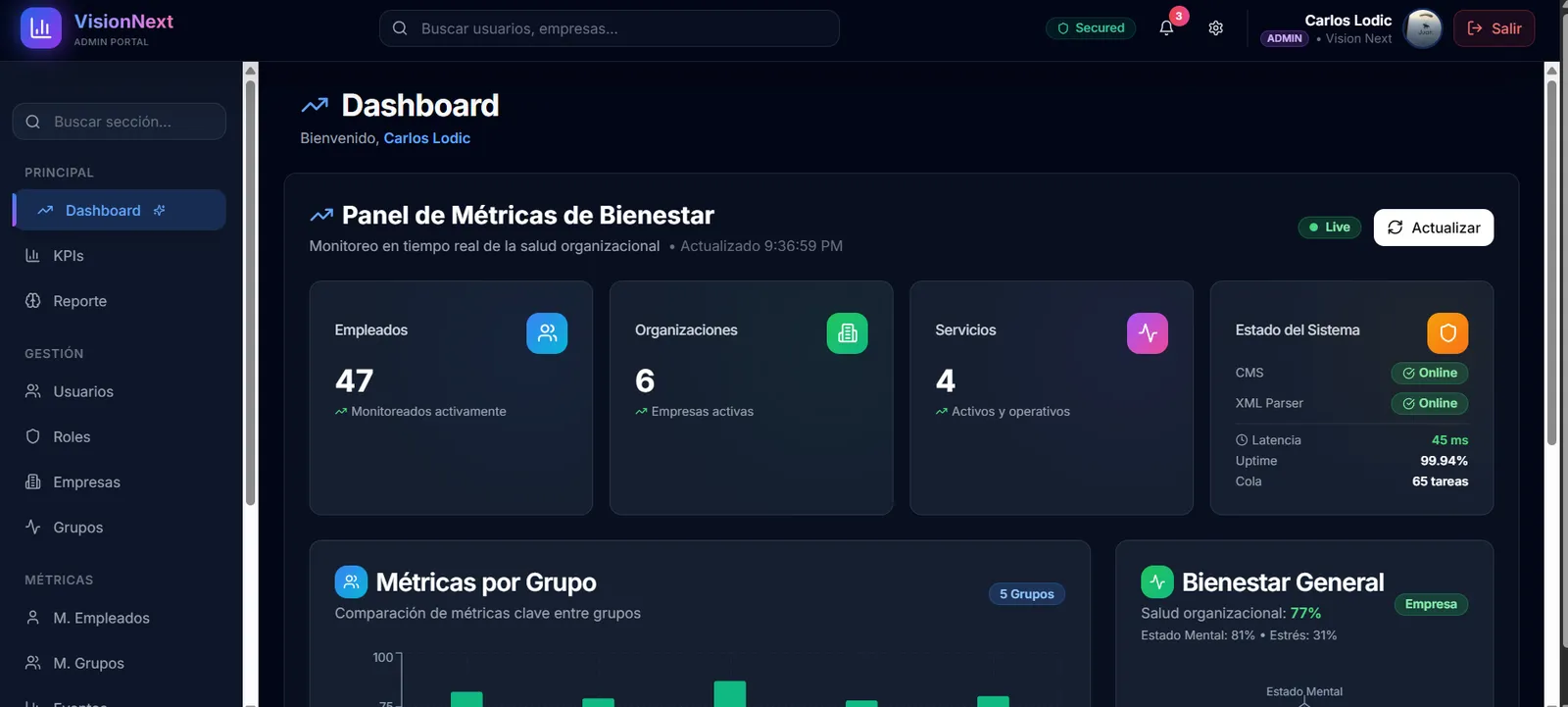Click the XML Parser Online badge

point(1430,403)
